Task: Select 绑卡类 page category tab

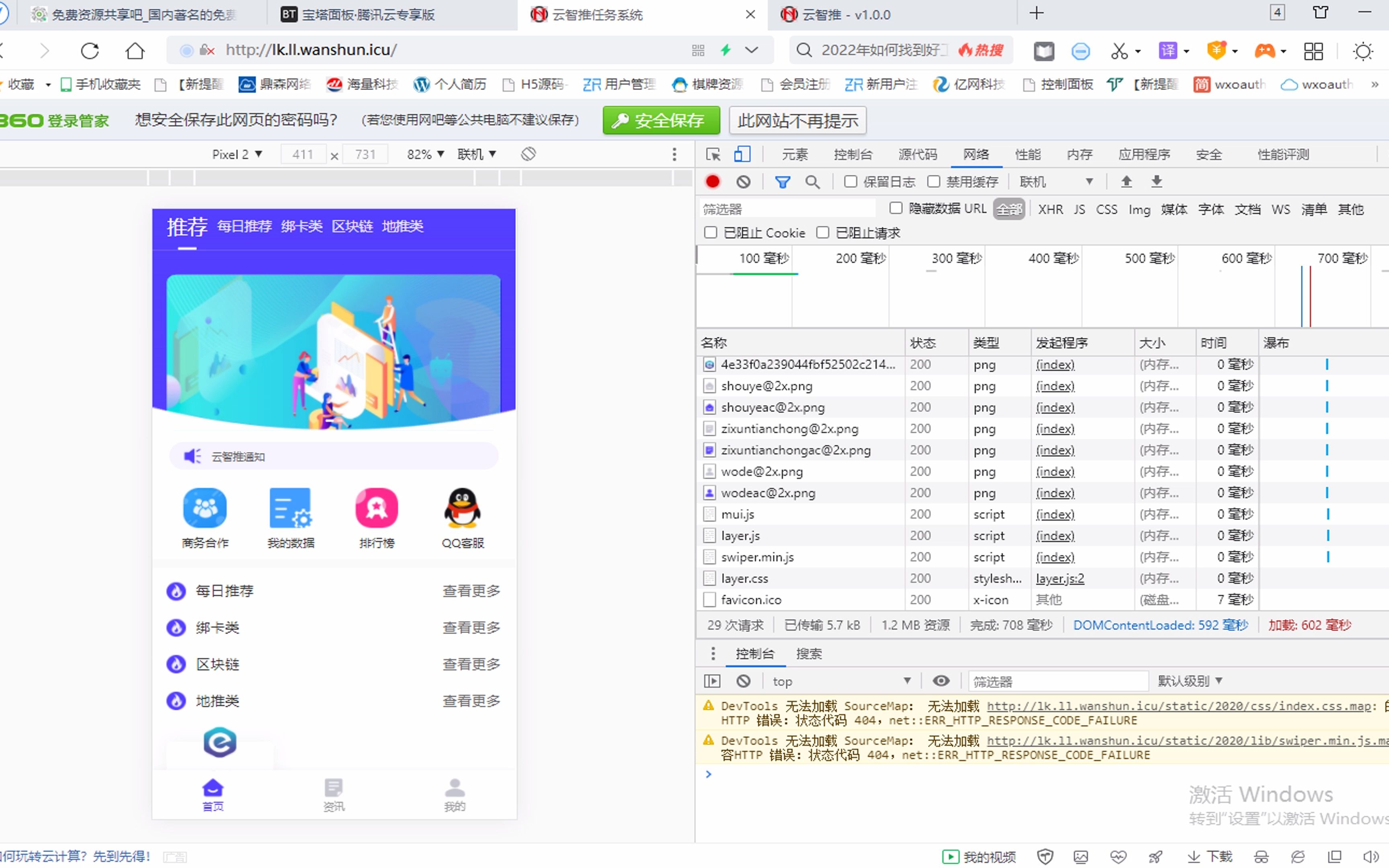Action: click(302, 226)
